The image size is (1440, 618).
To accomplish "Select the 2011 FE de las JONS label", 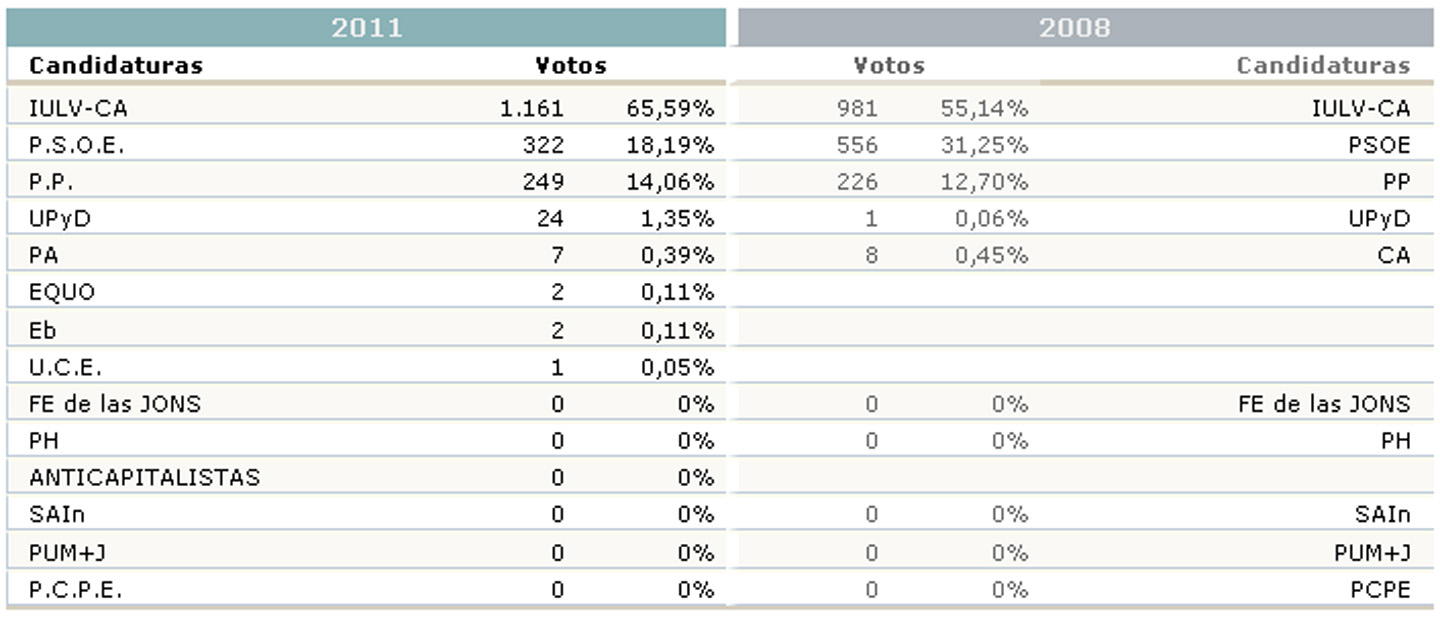I will tap(115, 404).
